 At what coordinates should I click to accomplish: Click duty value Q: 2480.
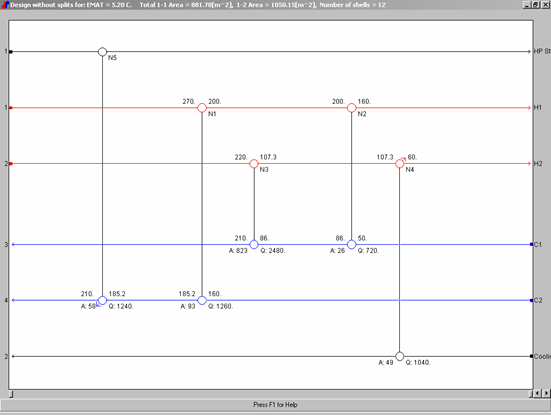point(273,251)
